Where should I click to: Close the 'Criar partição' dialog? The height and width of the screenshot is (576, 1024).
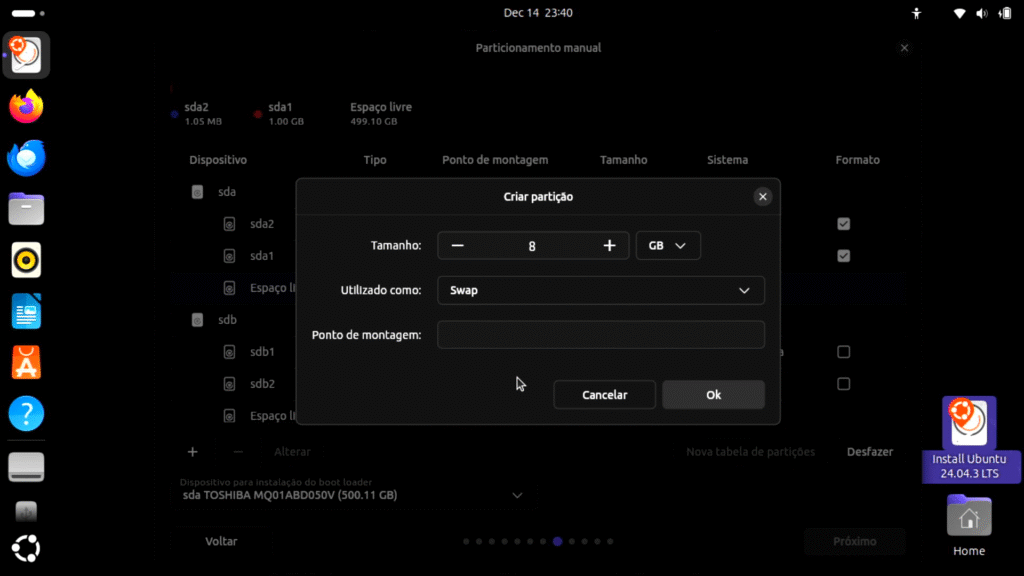(x=763, y=197)
